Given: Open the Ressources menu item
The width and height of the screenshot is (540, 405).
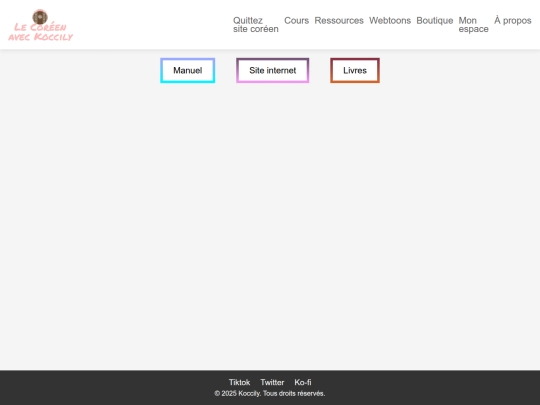Looking at the screenshot, I should 339,21.
